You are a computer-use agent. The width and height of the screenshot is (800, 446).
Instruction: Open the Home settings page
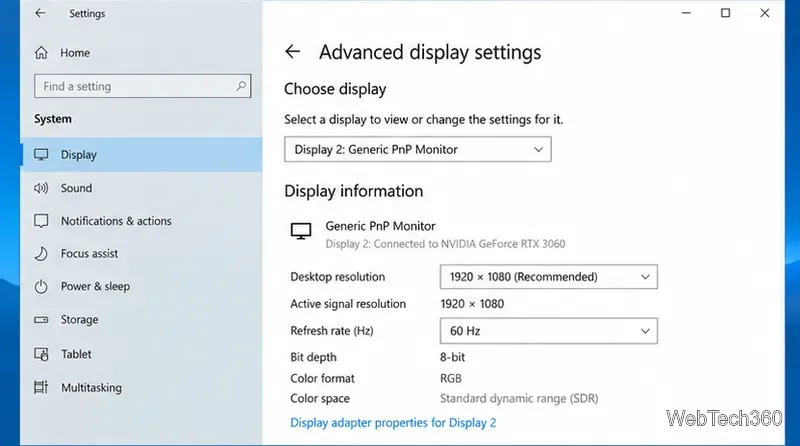coord(75,53)
